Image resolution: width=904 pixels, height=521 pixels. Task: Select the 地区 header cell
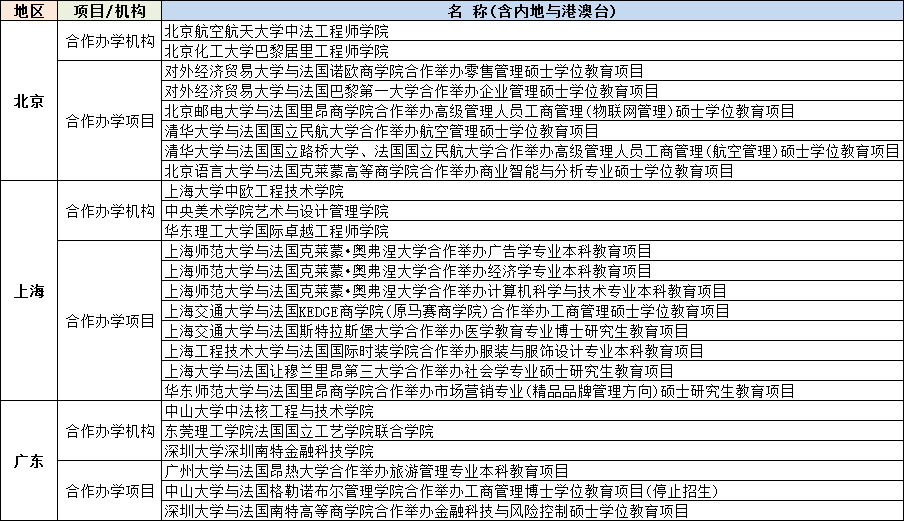pyautogui.click(x=29, y=11)
